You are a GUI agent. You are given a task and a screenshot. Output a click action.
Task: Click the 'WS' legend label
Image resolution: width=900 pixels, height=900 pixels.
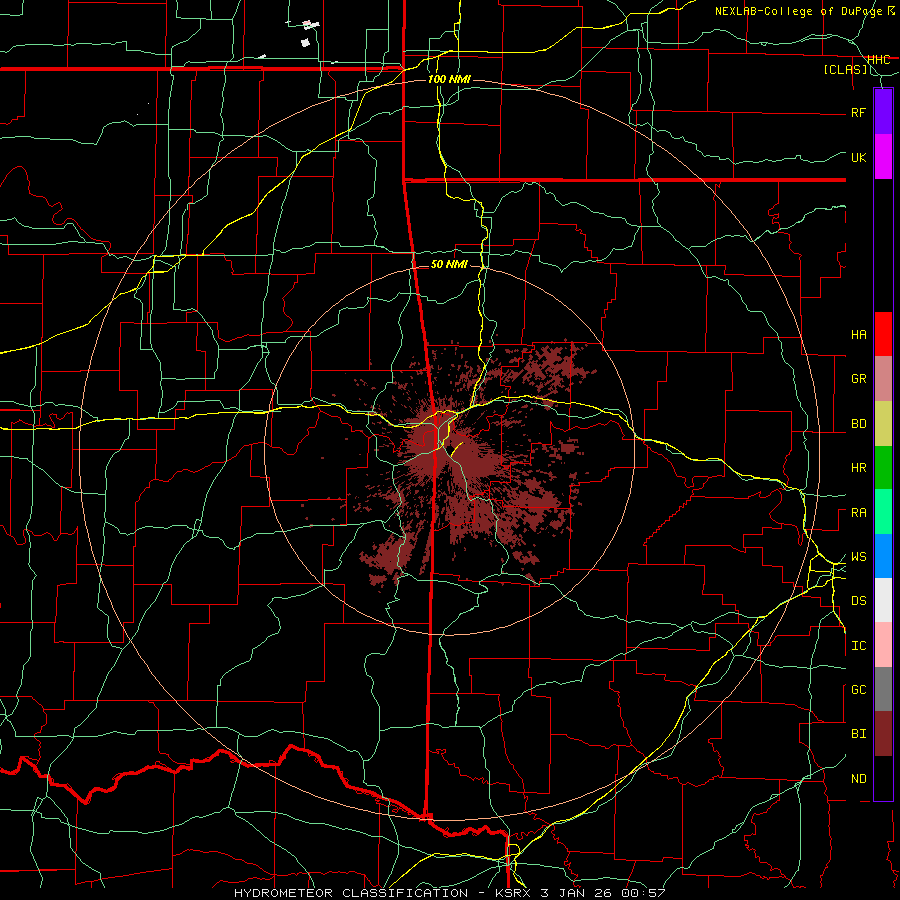pos(859,557)
